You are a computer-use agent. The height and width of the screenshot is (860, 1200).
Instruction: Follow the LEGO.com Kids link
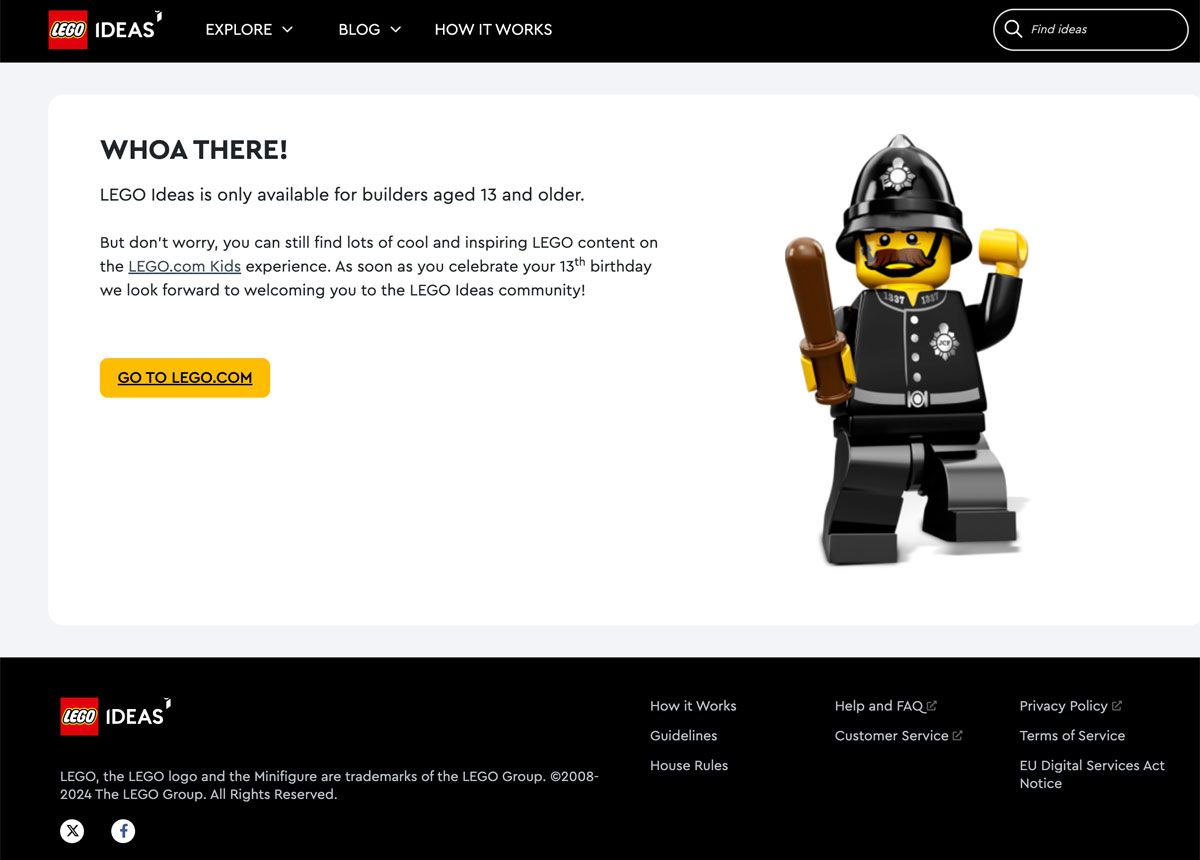pos(184,266)
